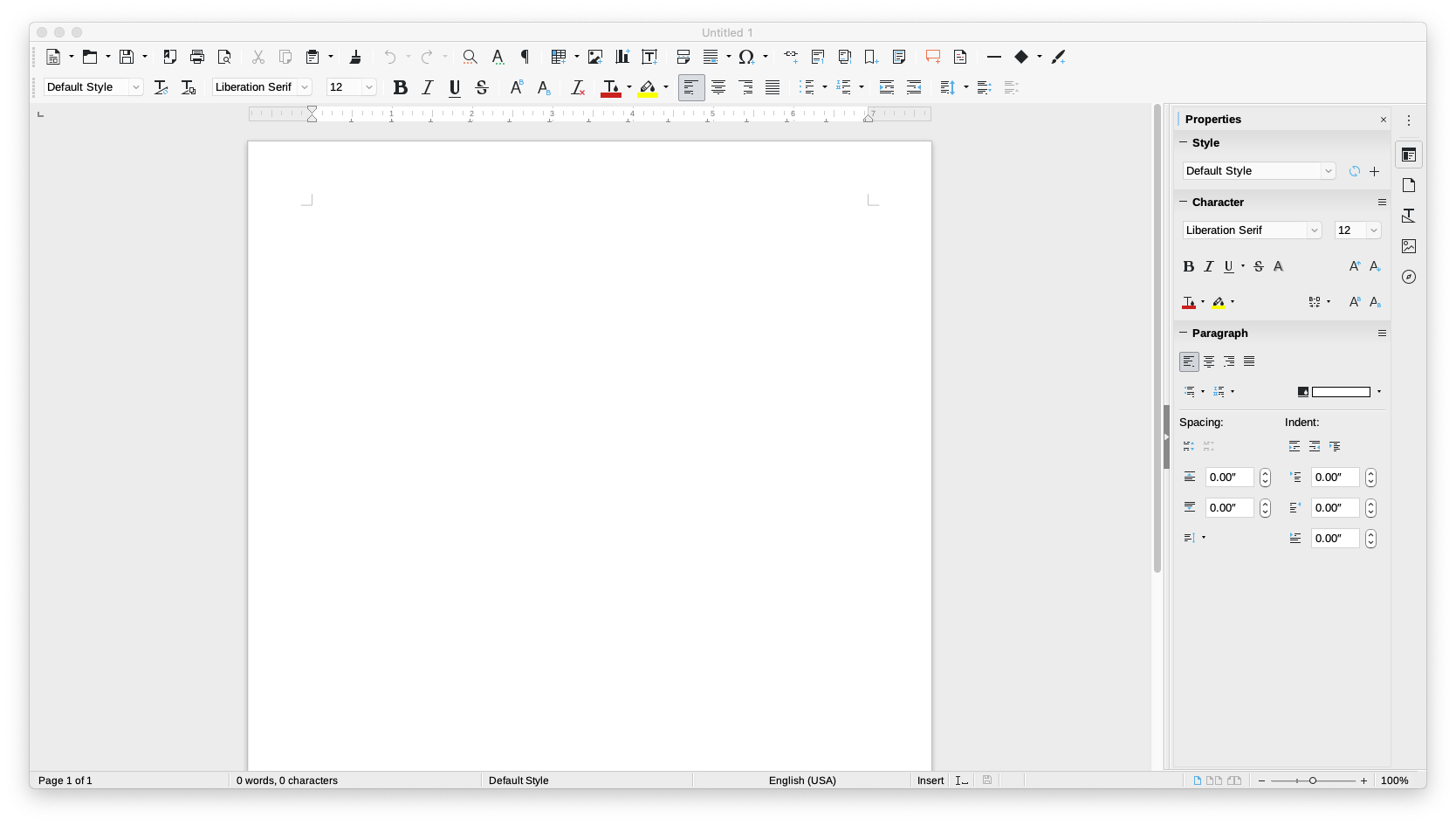The width and height of the screenshot is (1456, 825).
Task: Open the sidebar Styles deck icon
Action: coord(1409,216)
